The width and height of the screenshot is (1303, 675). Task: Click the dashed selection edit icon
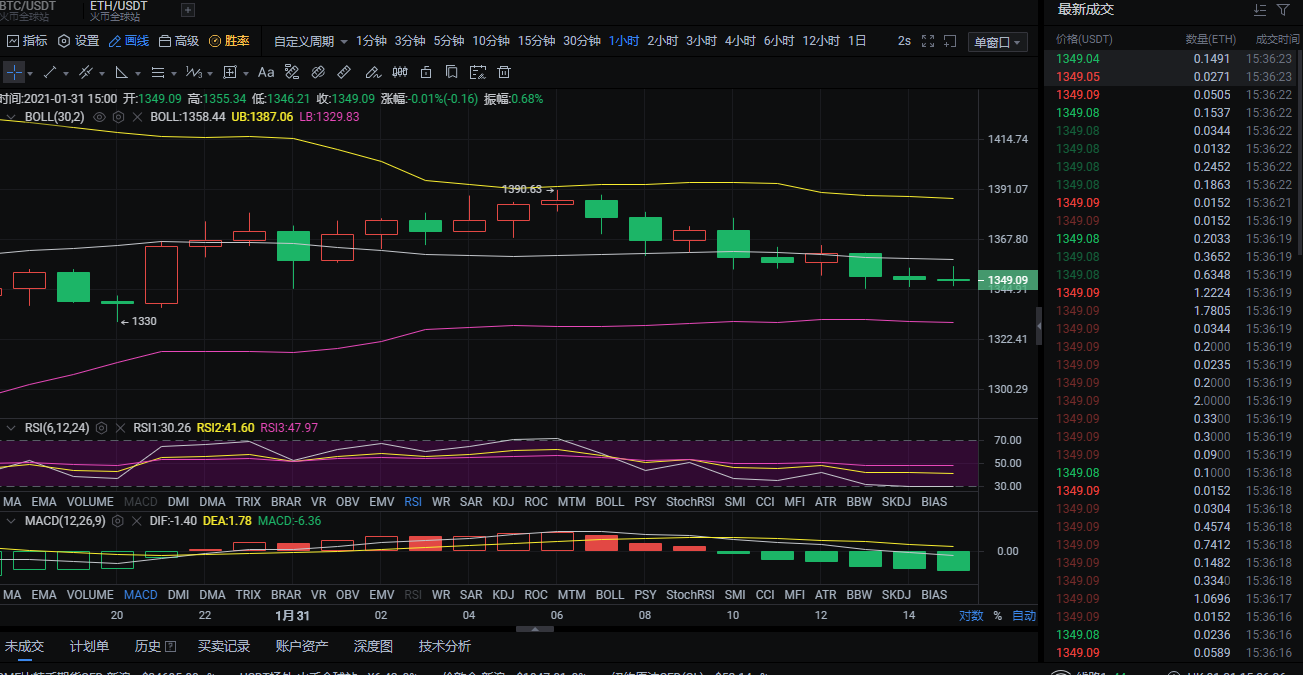click(478, 72)
